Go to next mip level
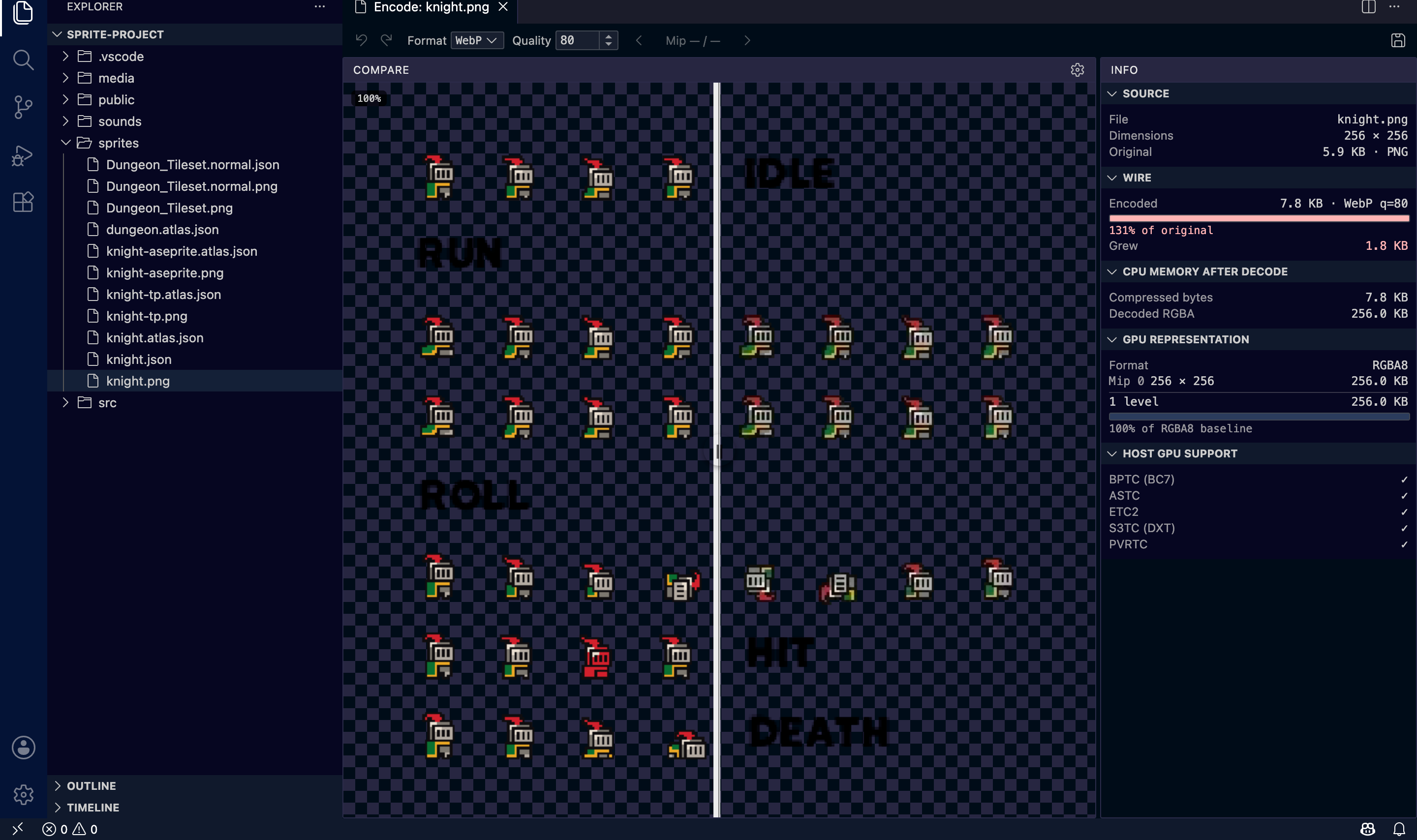The image size is (1417, 840). 747,40
